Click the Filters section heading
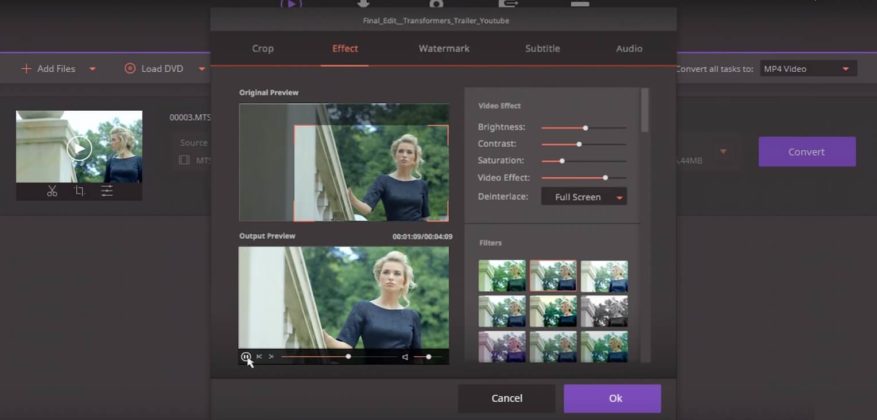This screenshot has height=420, width=877. (x=491, y=243)
